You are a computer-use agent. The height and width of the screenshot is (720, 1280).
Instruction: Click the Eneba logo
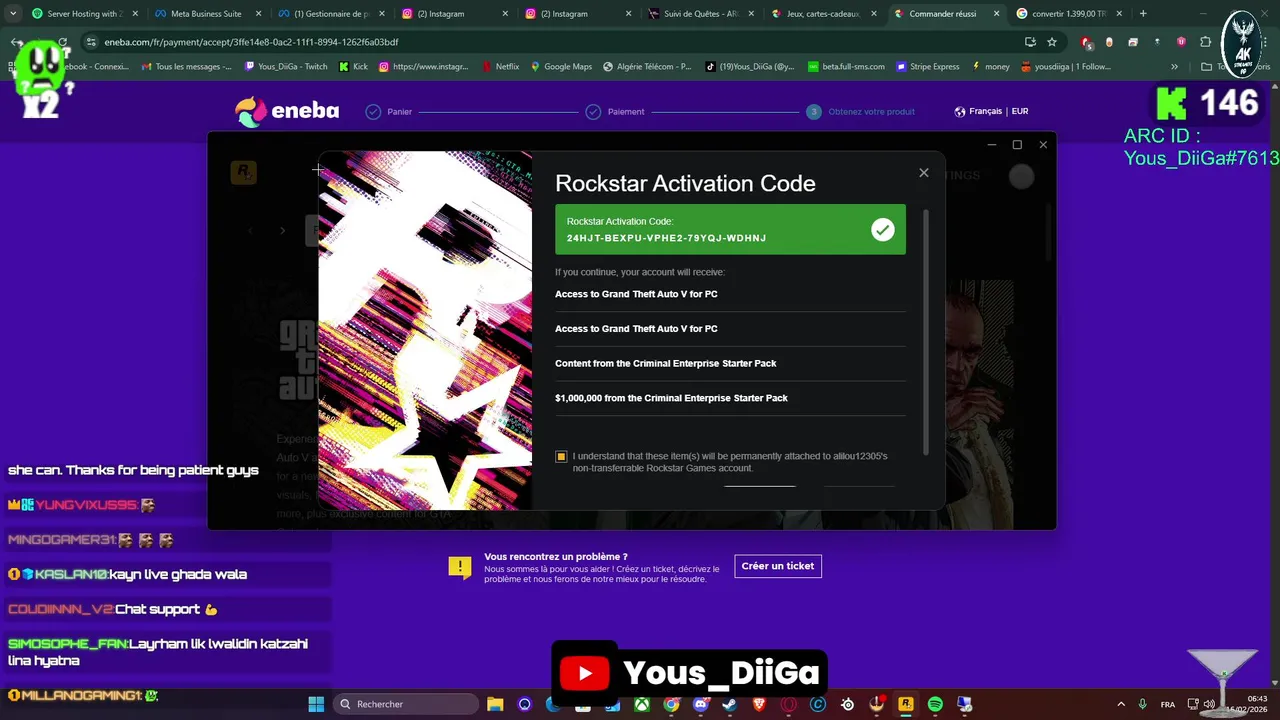(286, 111)
